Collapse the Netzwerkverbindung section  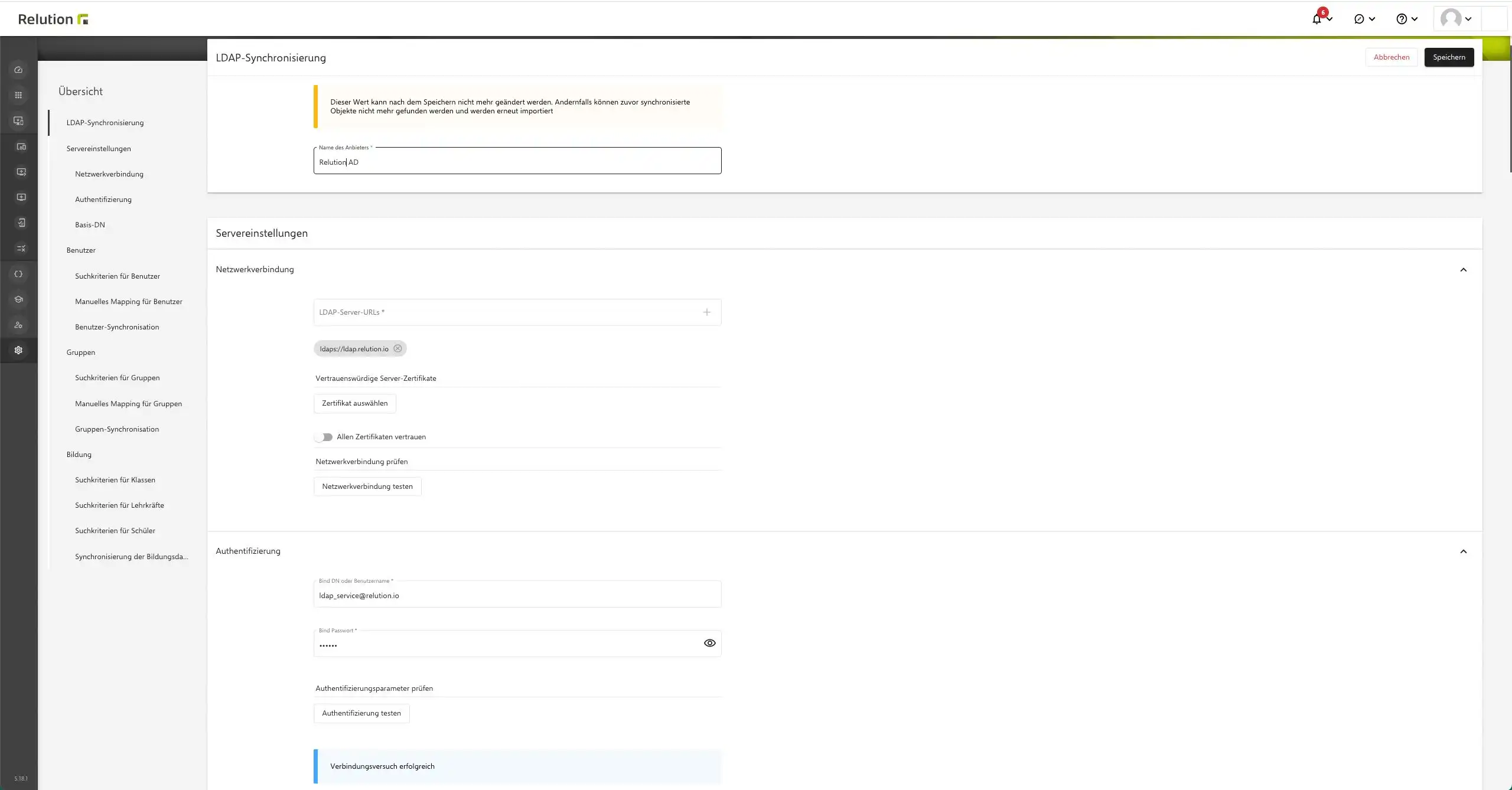[1464, 270]
